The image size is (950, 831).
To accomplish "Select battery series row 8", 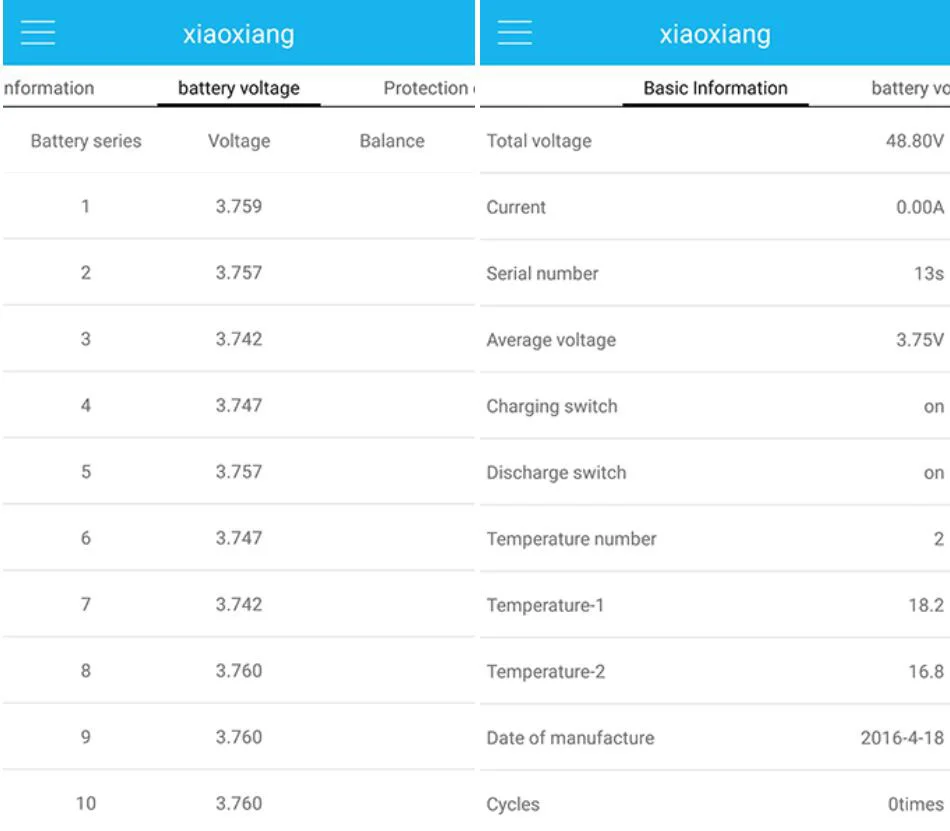I will tap(239, 670).
